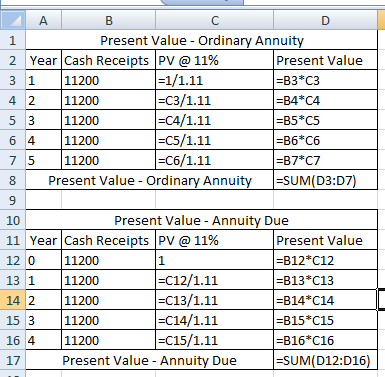The width and height of the screenshot is (385, 377).
Task: Click cell with formula =B3*C3
Action: pyautogui.click(x=326, y=80)
